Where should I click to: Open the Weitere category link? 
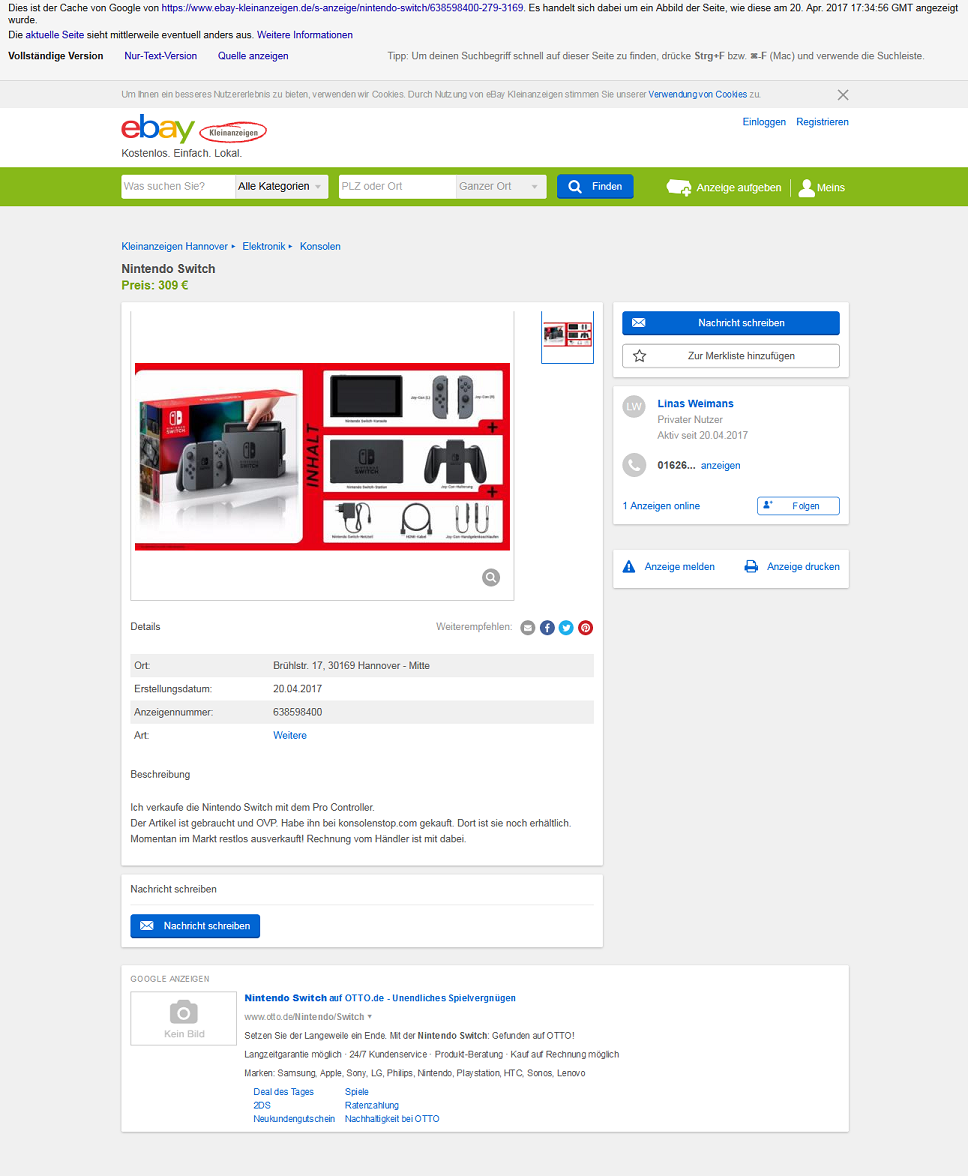coord(290,736)
